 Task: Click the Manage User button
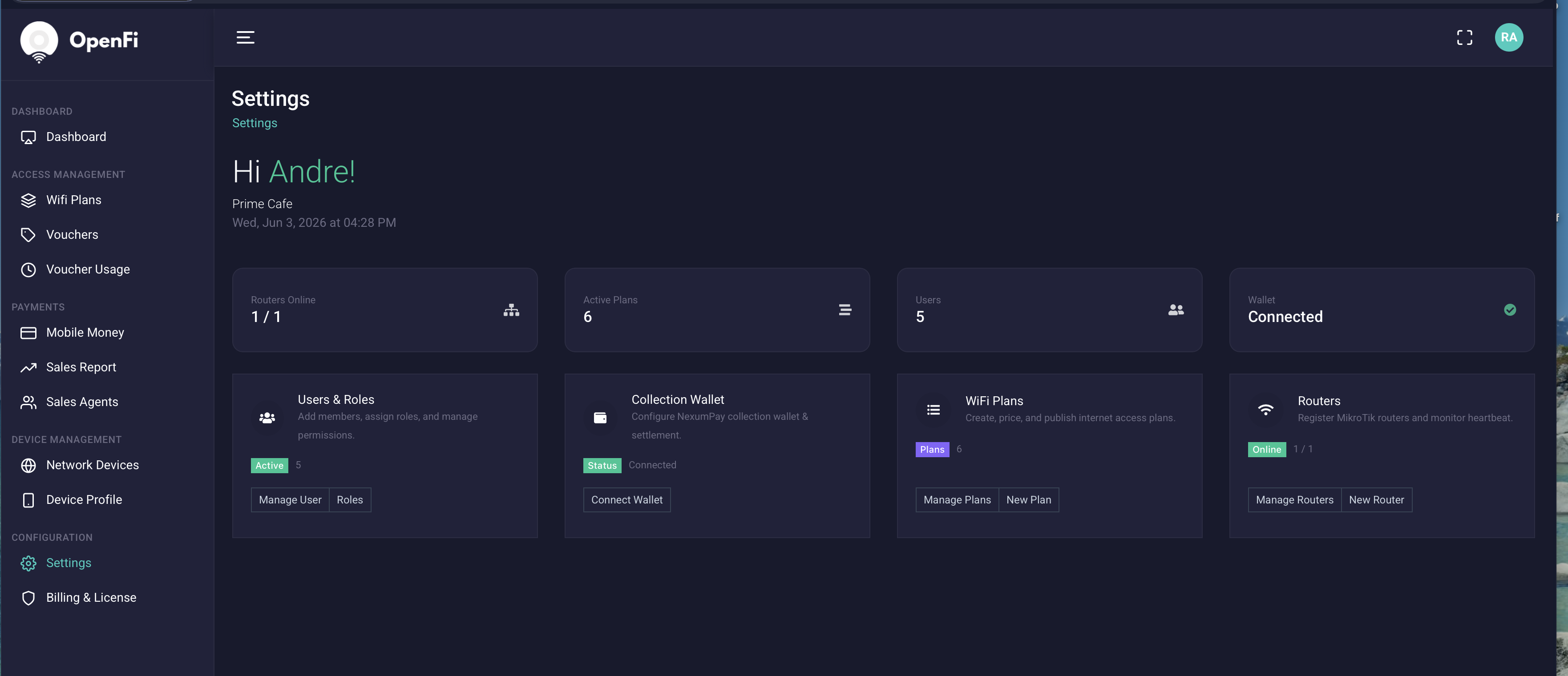(290, 499)
